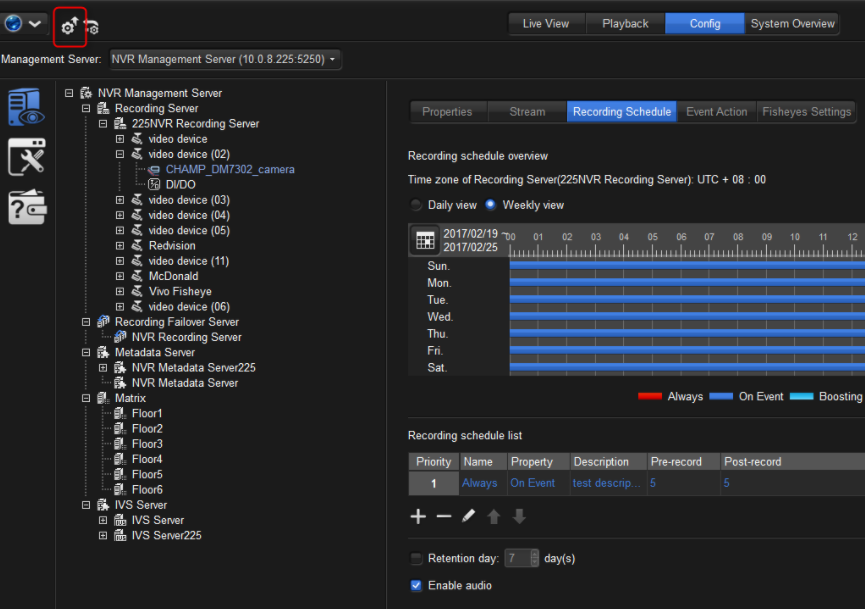
Task: Edit the schedule with the pencil icon
Action: click(468, 516)
